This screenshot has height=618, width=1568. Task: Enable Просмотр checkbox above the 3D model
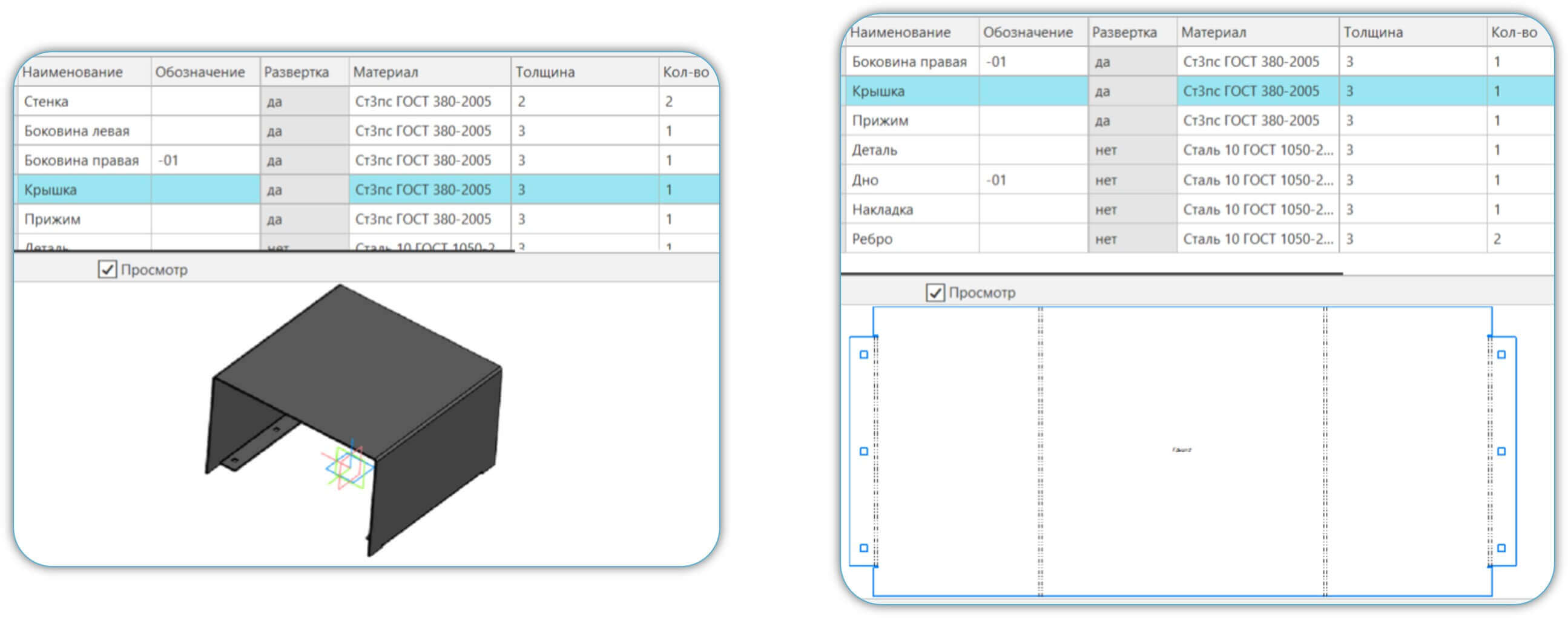pyautogui.click(x=108, y=270)
